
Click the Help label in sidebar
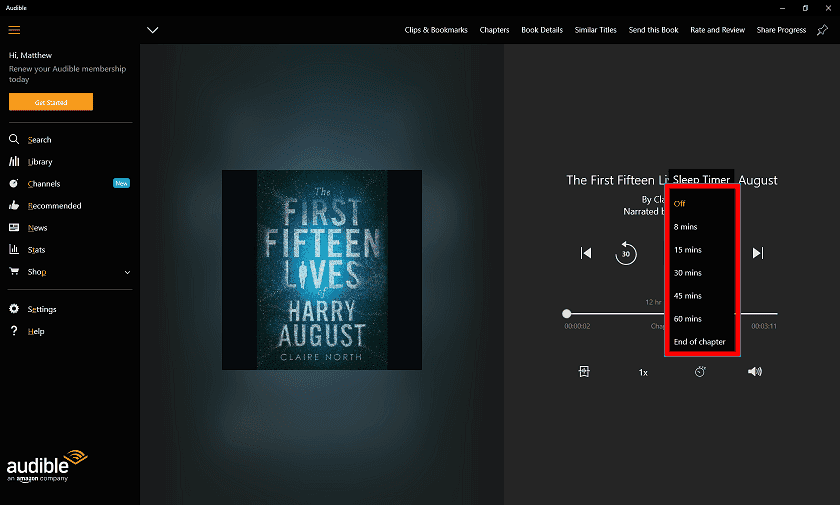pos(36,331)
